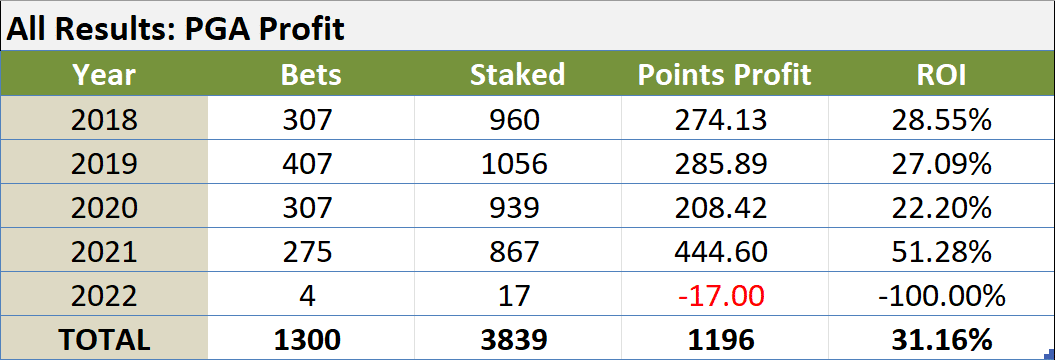
Task: Select the 2018 year cell
Action: (x=104, y=120)
